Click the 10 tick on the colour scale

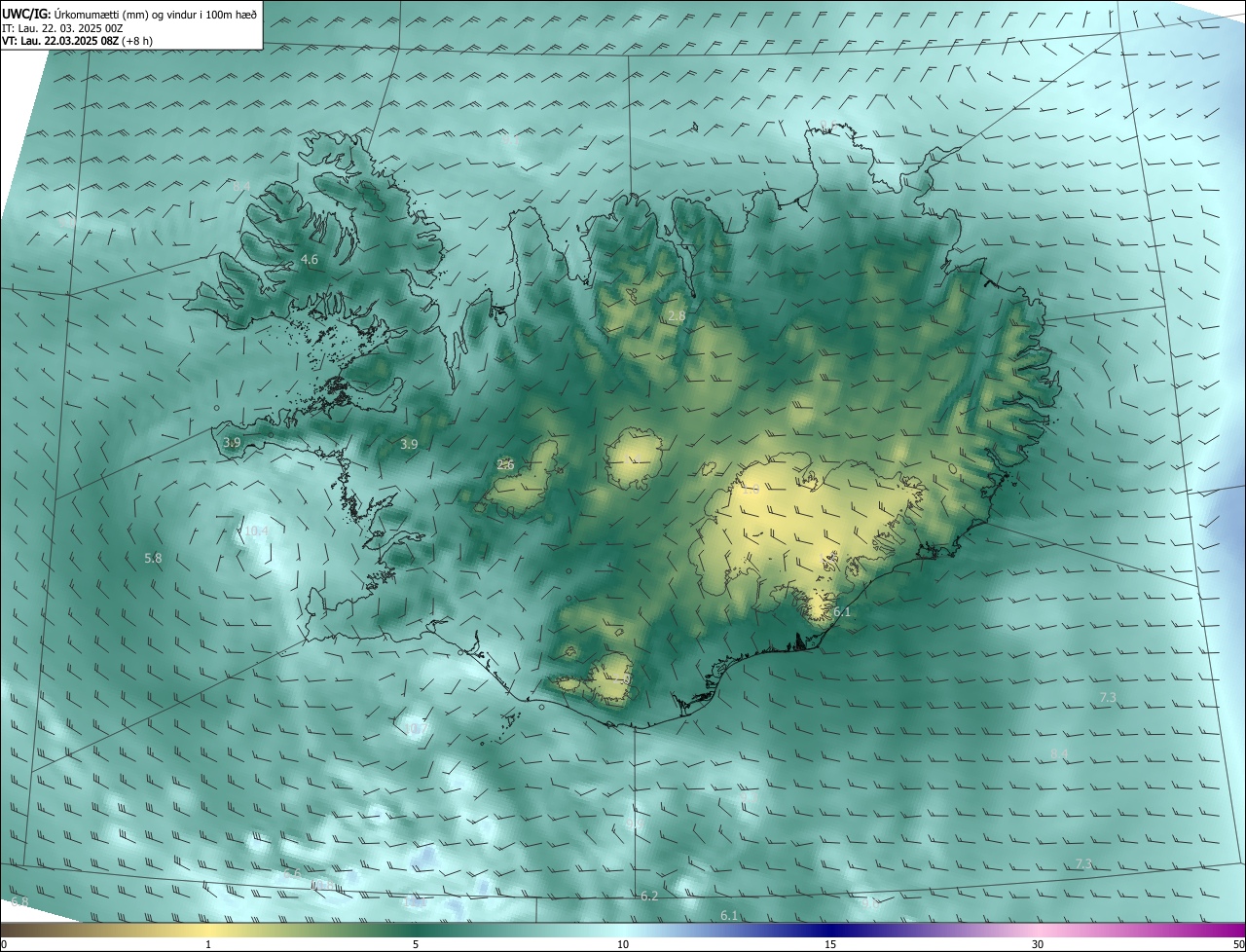click(x=623, y=945)
